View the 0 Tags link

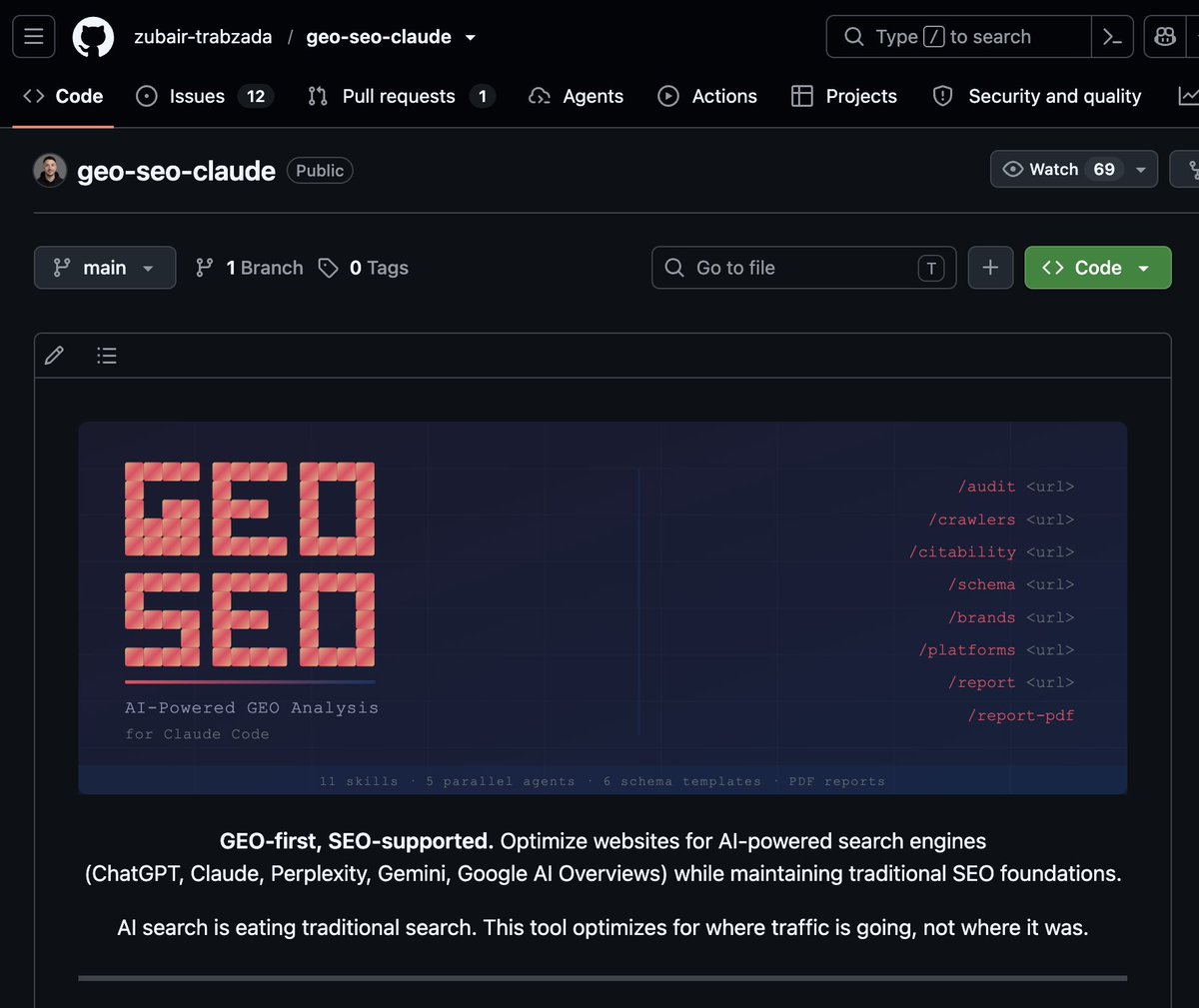(364, 268)
